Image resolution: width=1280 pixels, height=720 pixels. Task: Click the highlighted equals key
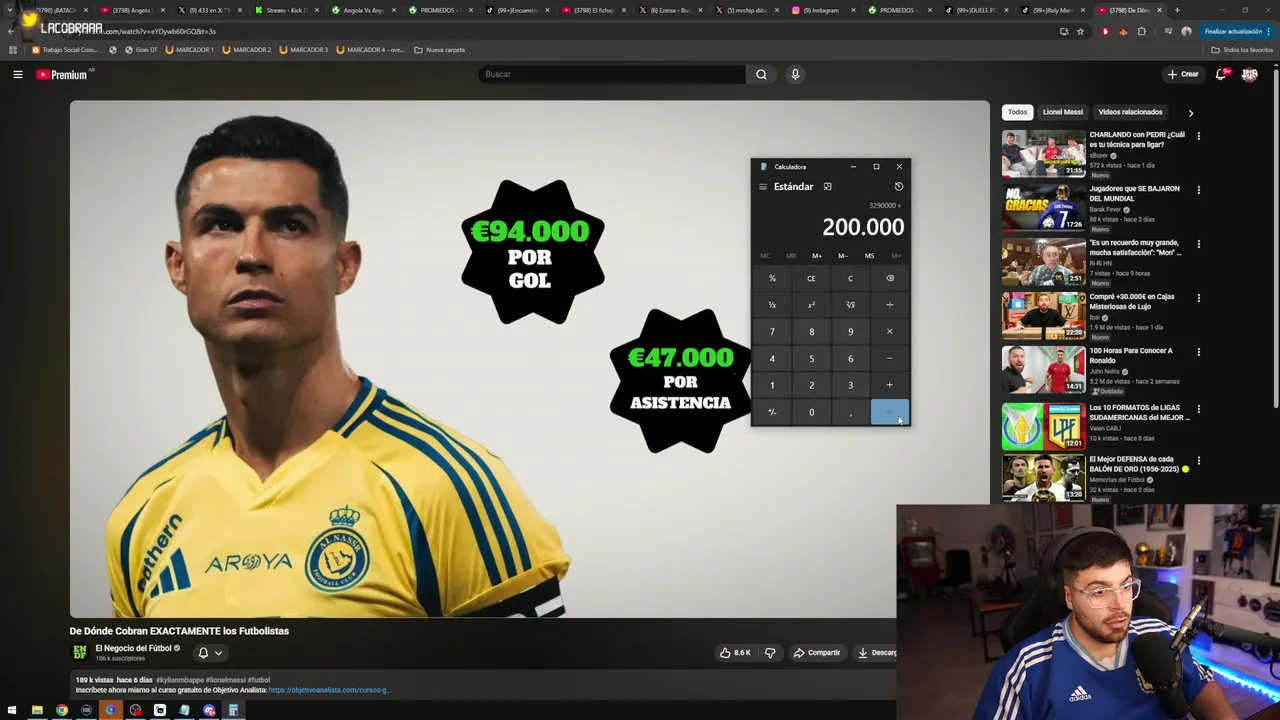[889, 412]
